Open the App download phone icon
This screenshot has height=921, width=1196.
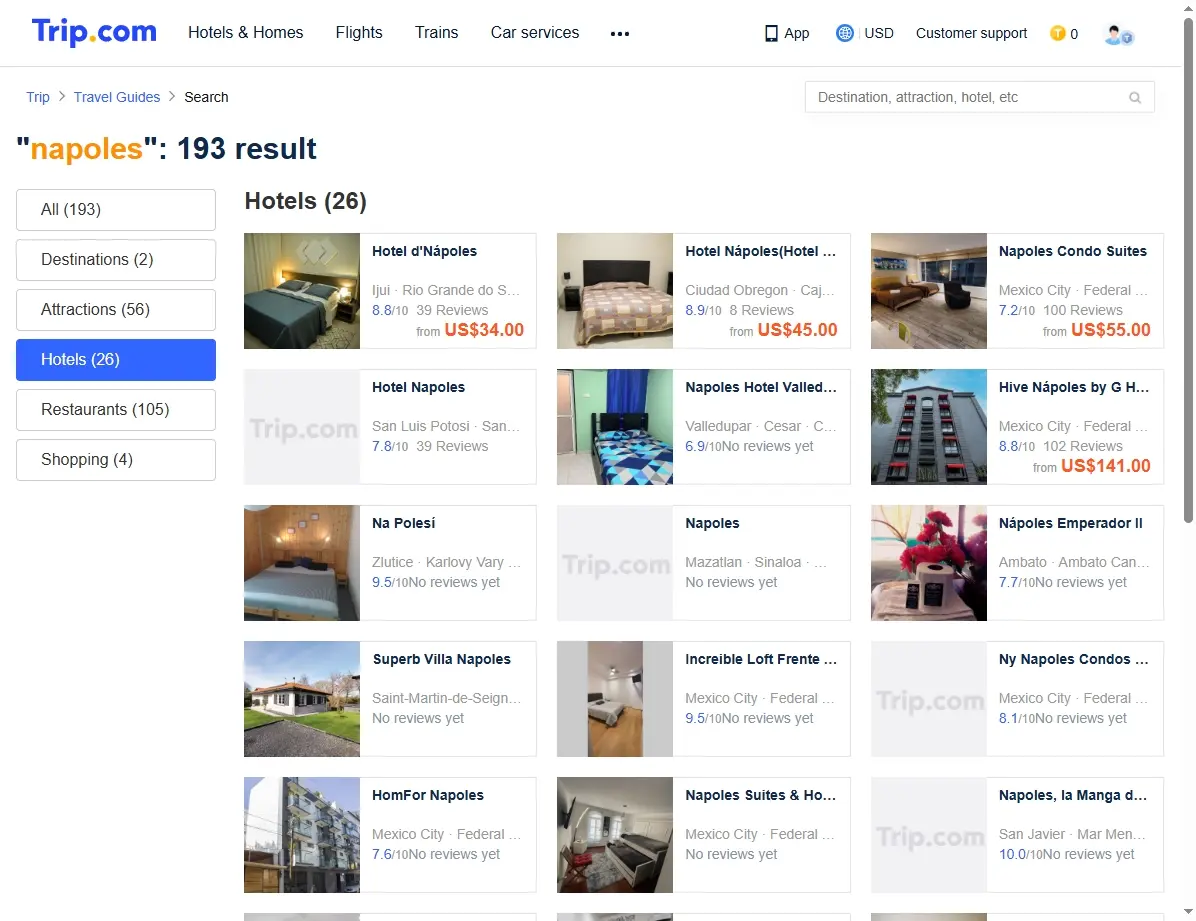point(771,34)
